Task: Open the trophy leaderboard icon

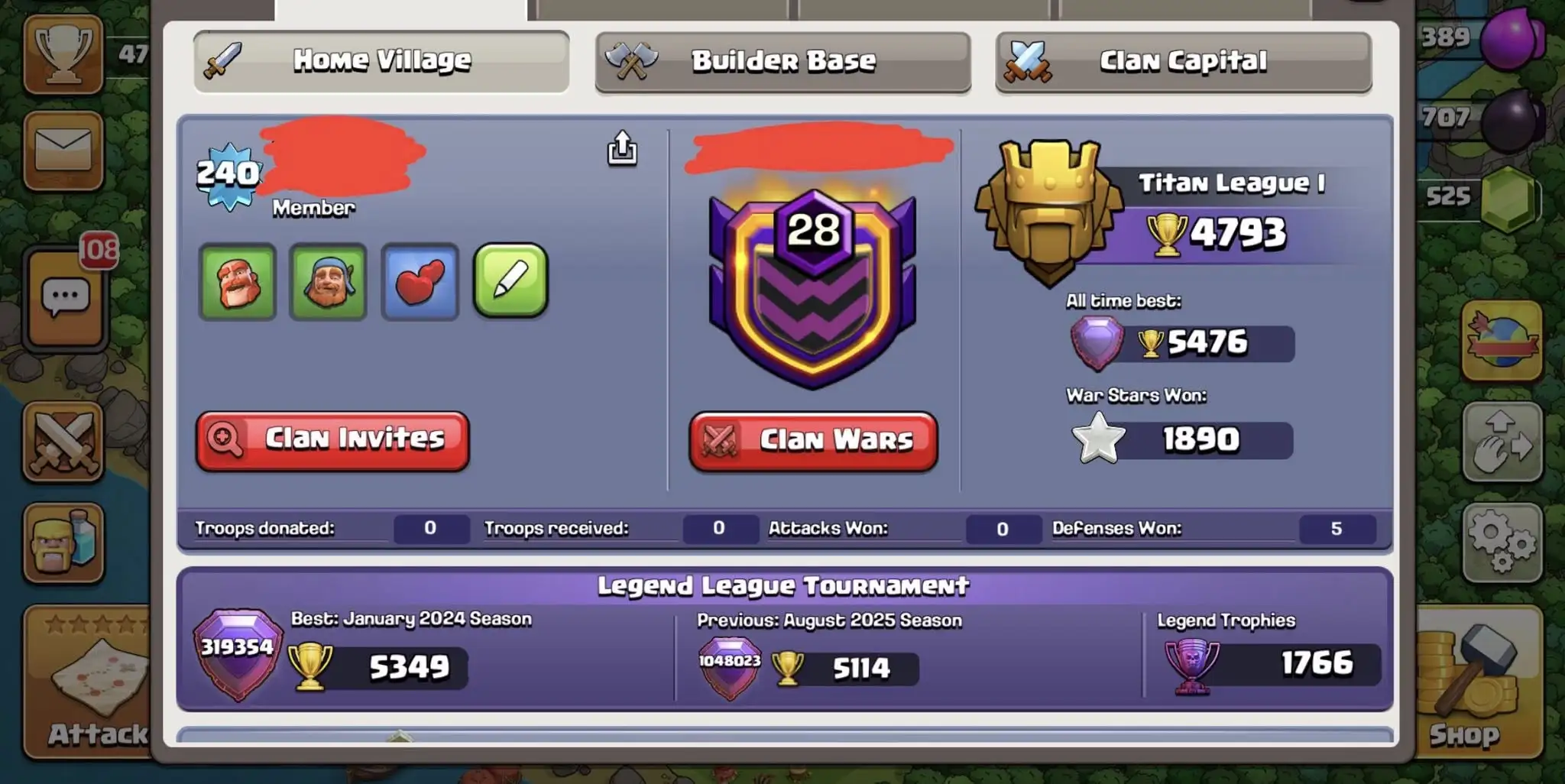Action: click(63, 55)
